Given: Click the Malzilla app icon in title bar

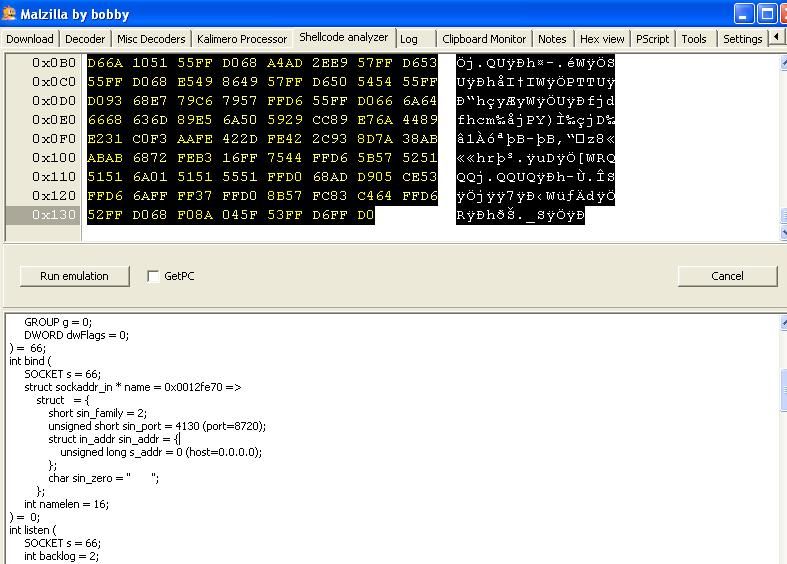Looking at the screenshot, I should click(x=9, y=14).
